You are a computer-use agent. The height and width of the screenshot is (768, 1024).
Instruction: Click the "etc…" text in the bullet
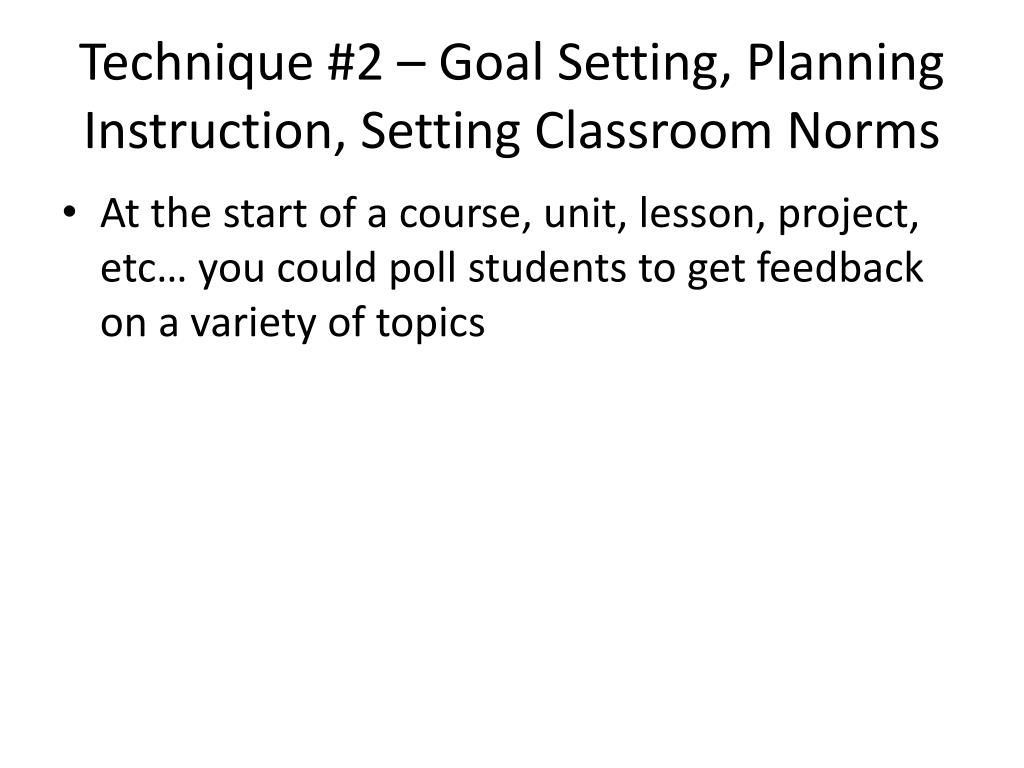click(x=143, y=269)
